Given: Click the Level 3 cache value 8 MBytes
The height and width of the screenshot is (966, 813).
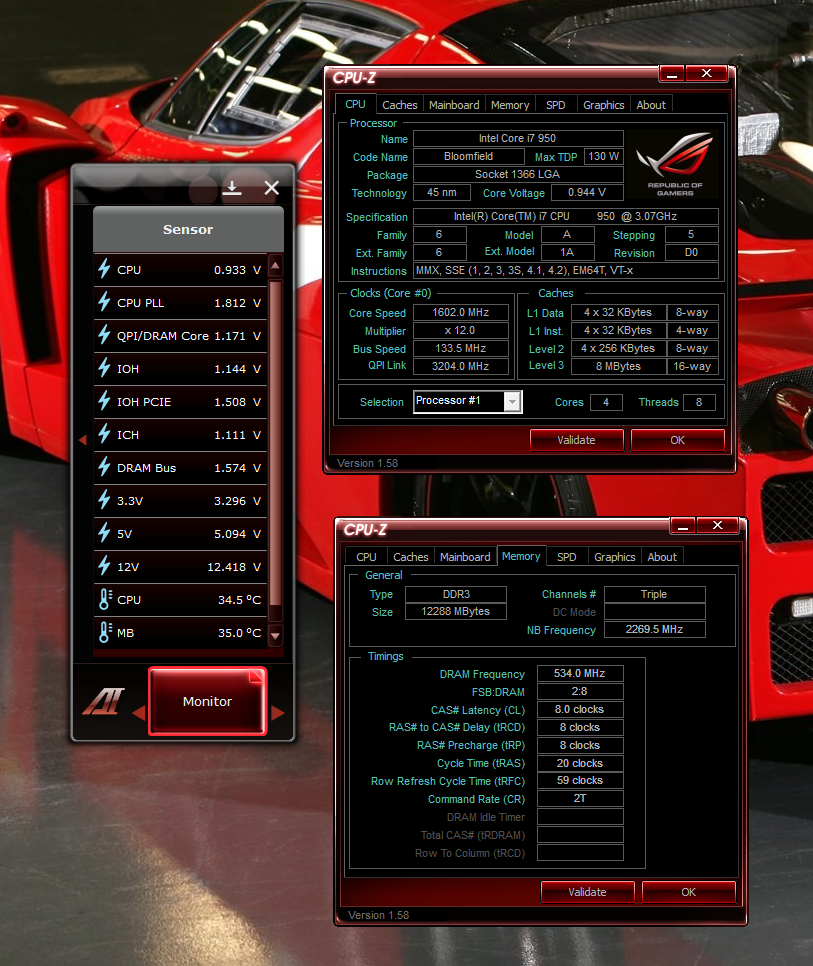Looking at the screenshot, I should click(x=618, y=366).
